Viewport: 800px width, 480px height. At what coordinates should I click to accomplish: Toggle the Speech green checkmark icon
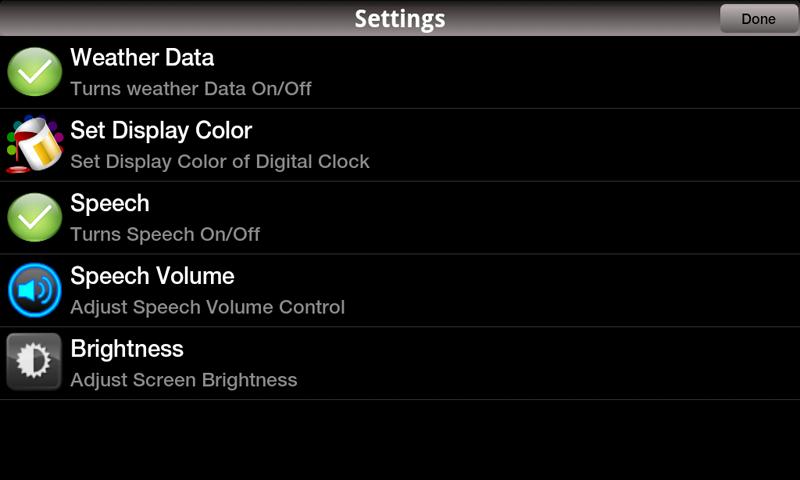[35, 217]
